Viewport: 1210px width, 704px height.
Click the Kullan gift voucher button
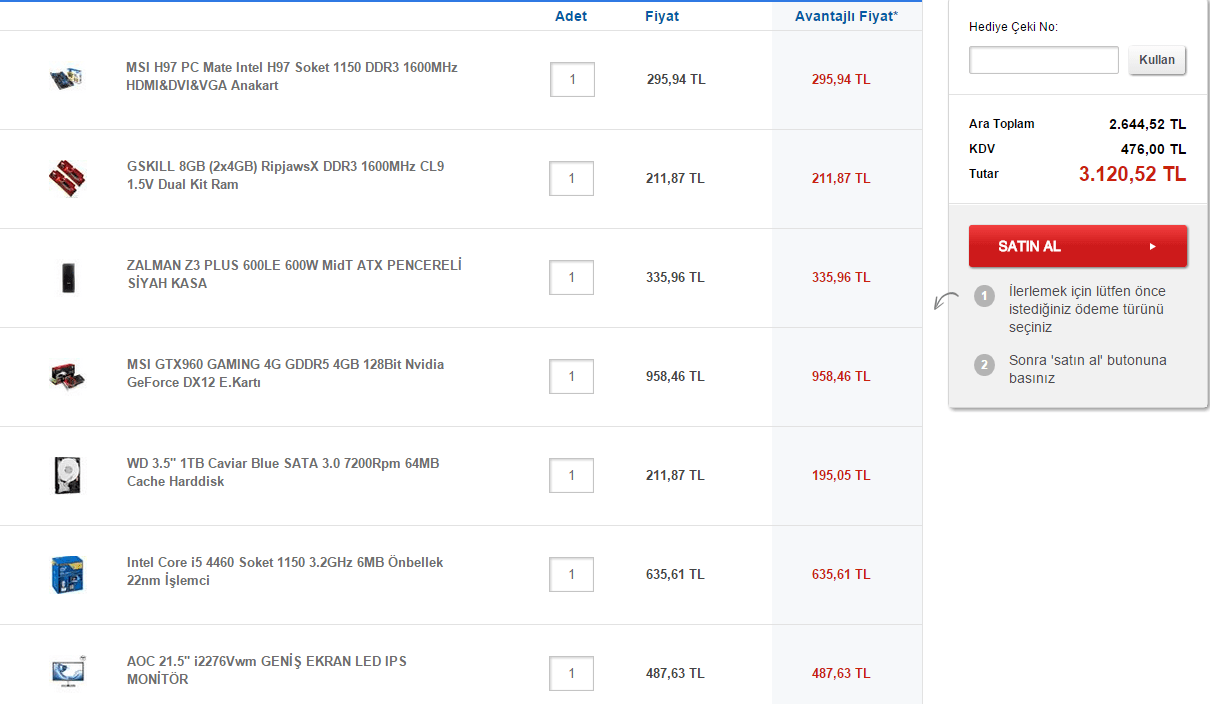tap(1157, 60)
